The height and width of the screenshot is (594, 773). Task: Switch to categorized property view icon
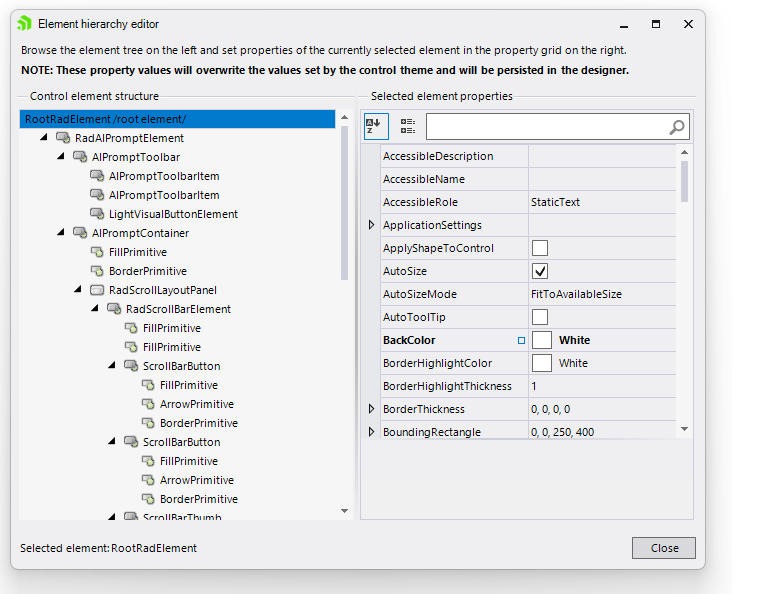[x=408, y=126]
